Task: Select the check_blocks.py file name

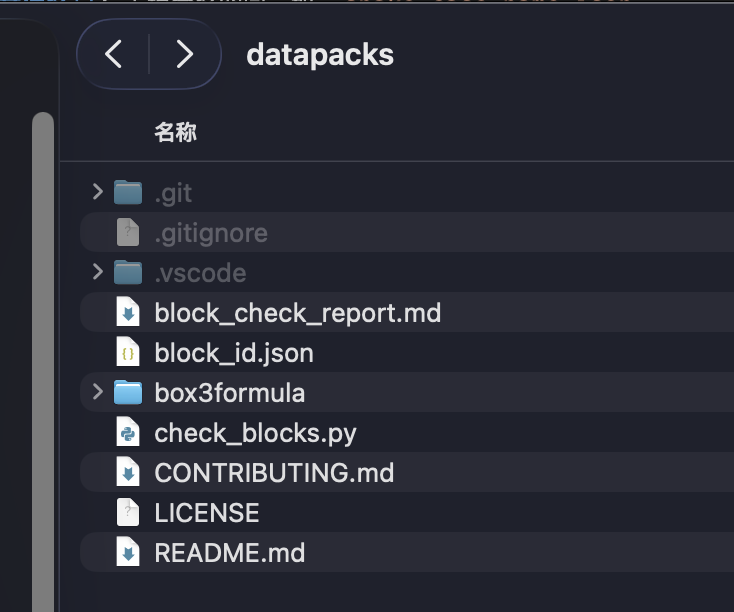Action: [x=255, y=433]
